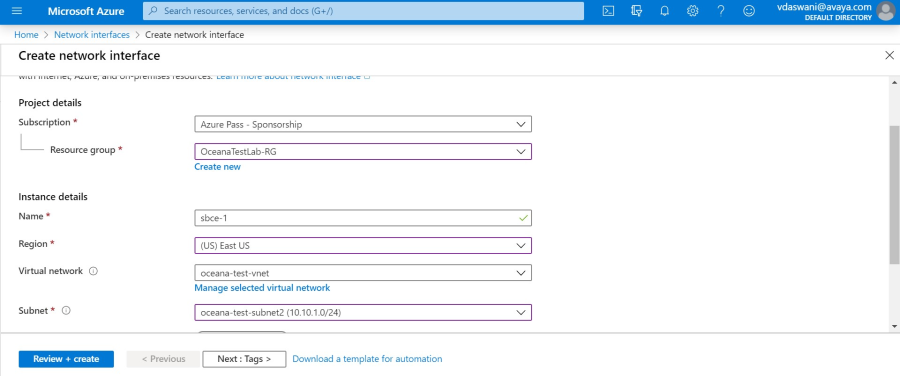Click the Review + create button
This screenshot has width=900, height=376.
(x=66, y=359)
